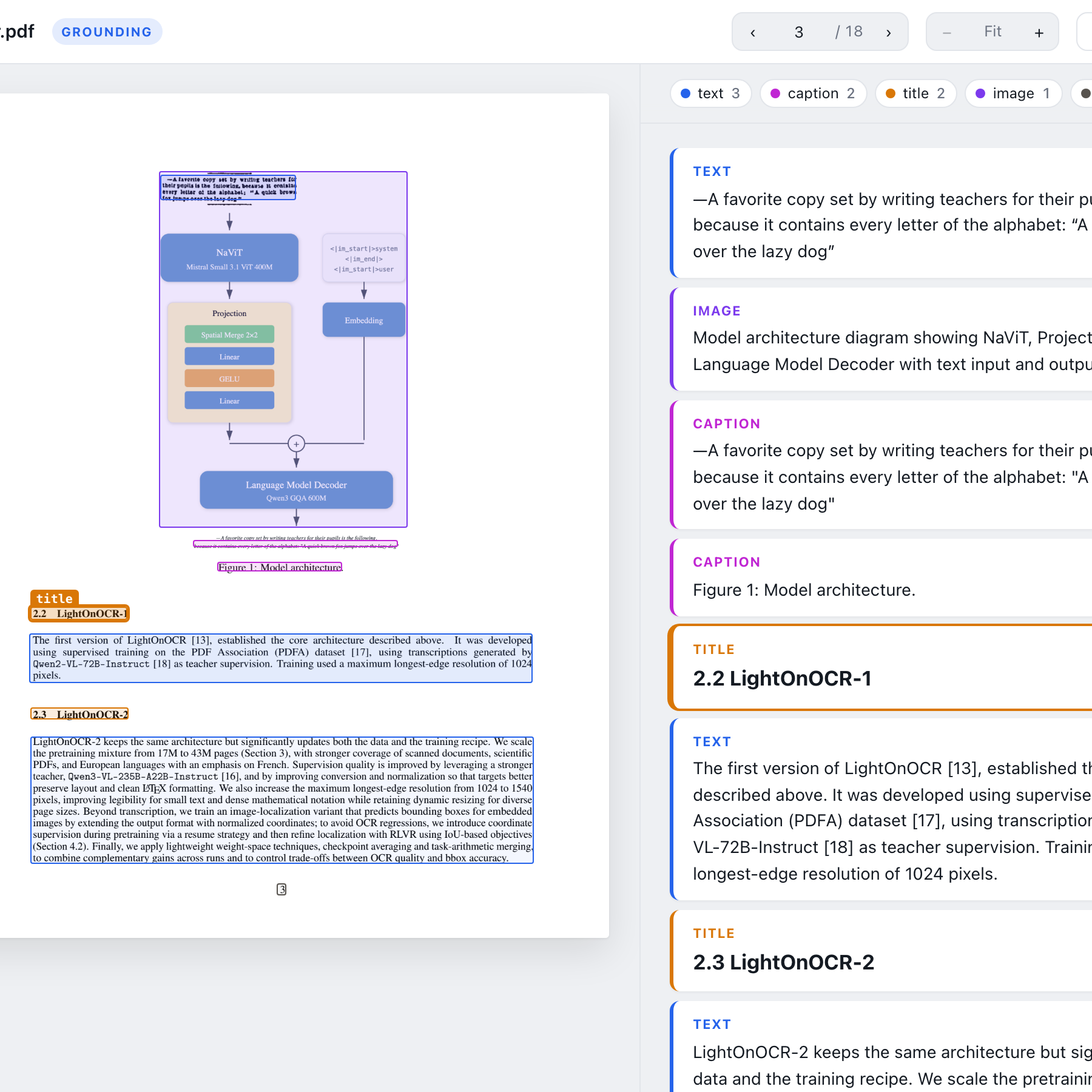Click the paragraph box beginning 'LightOnOCR-2 keeps the same'

[282, 800]
